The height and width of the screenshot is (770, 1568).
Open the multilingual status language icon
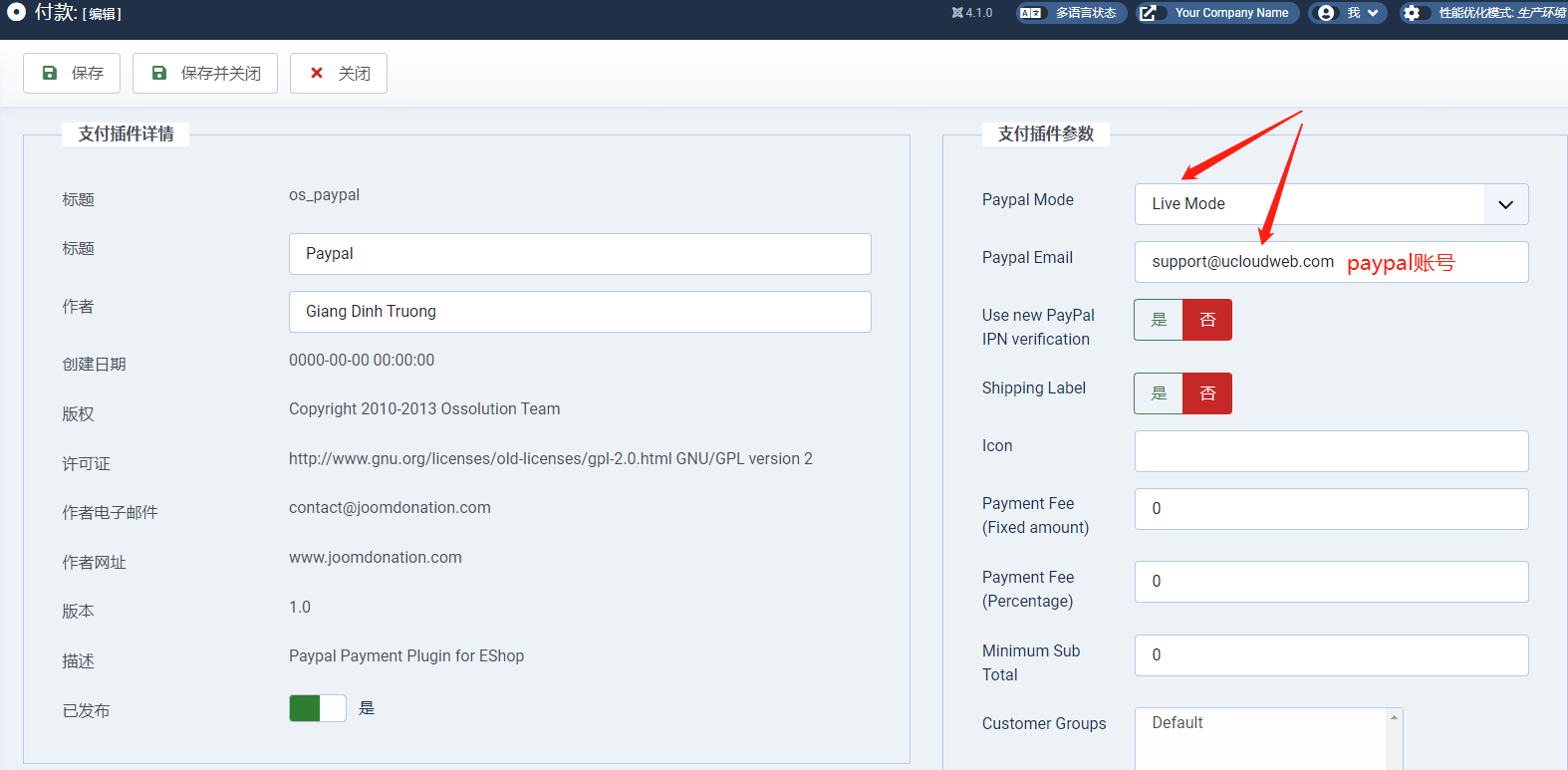click(1031, 13)
